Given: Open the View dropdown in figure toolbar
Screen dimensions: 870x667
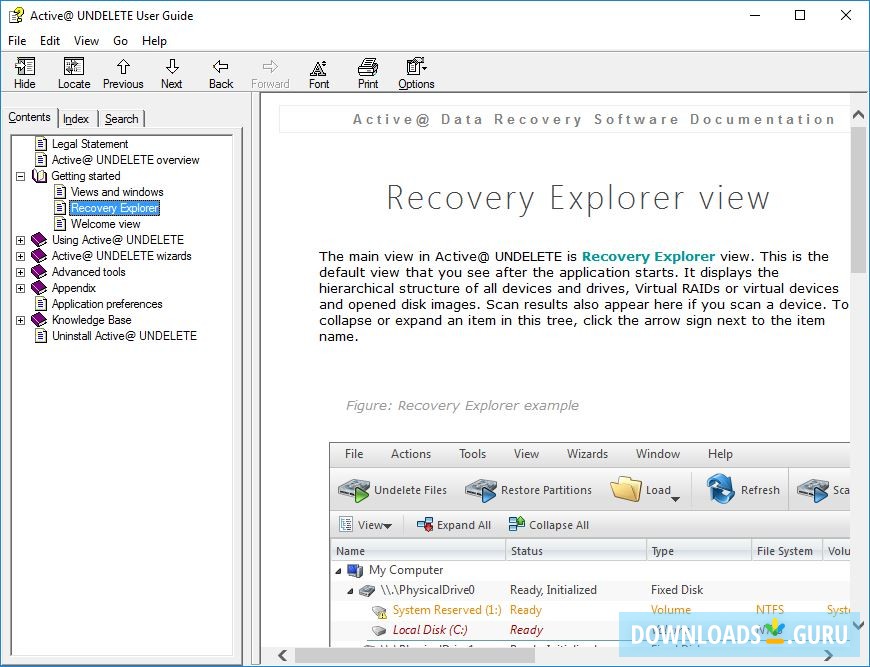Looking at the screenshot, I should (367, 524).
